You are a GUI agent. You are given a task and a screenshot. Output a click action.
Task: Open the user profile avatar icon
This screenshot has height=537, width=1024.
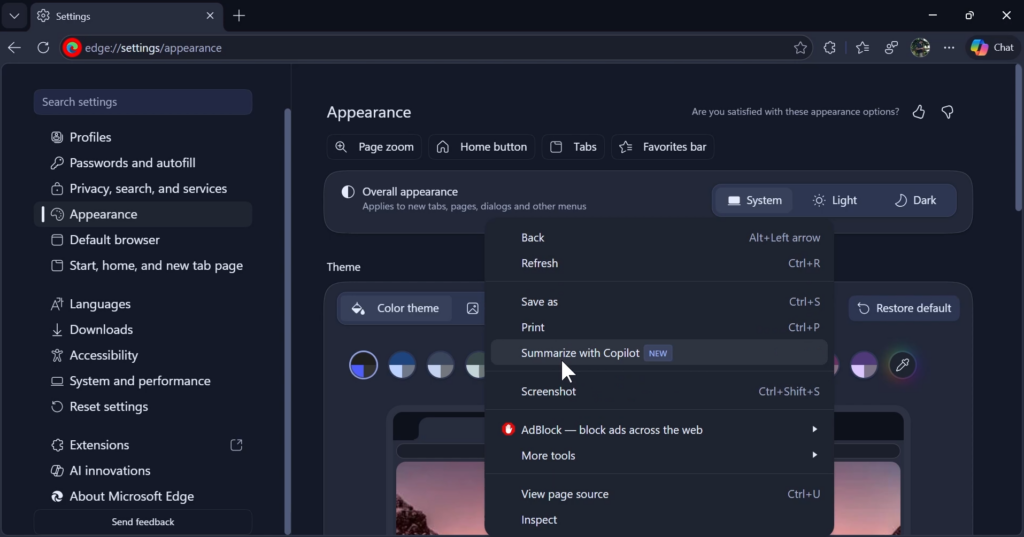[x=920, y=48]
